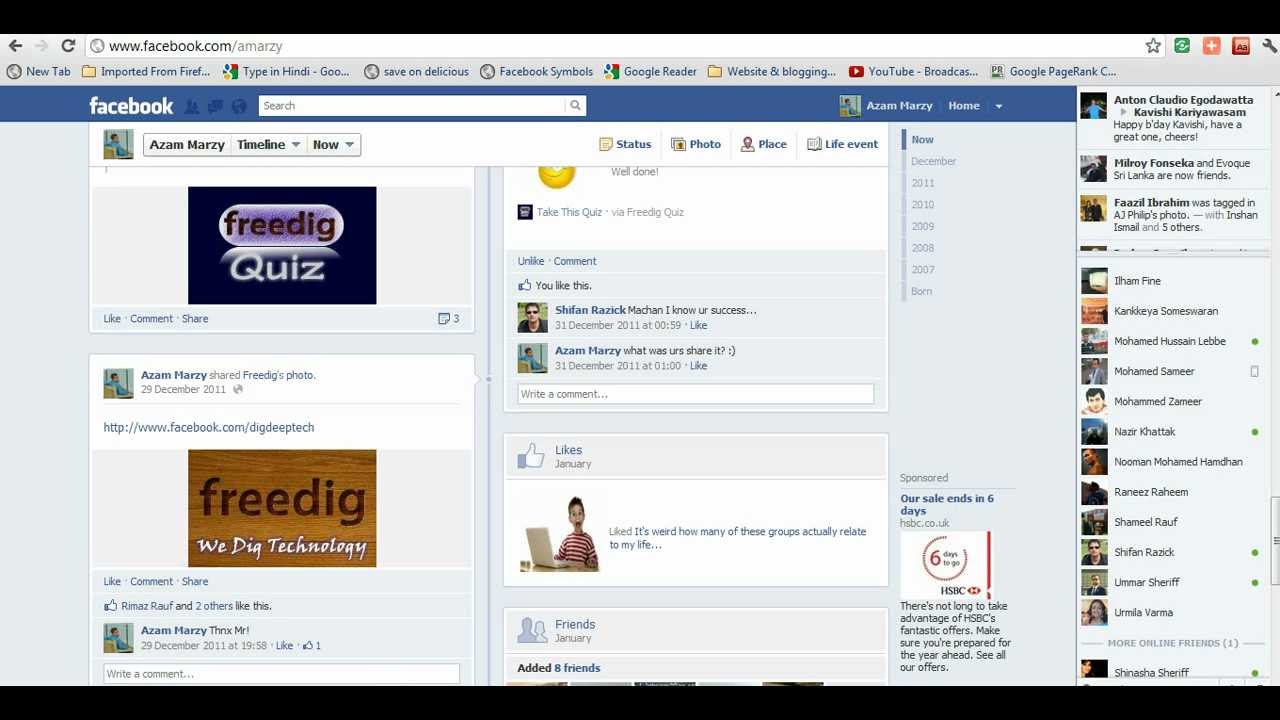Click the green extension icon in toolbar

tap(1182, 46)
